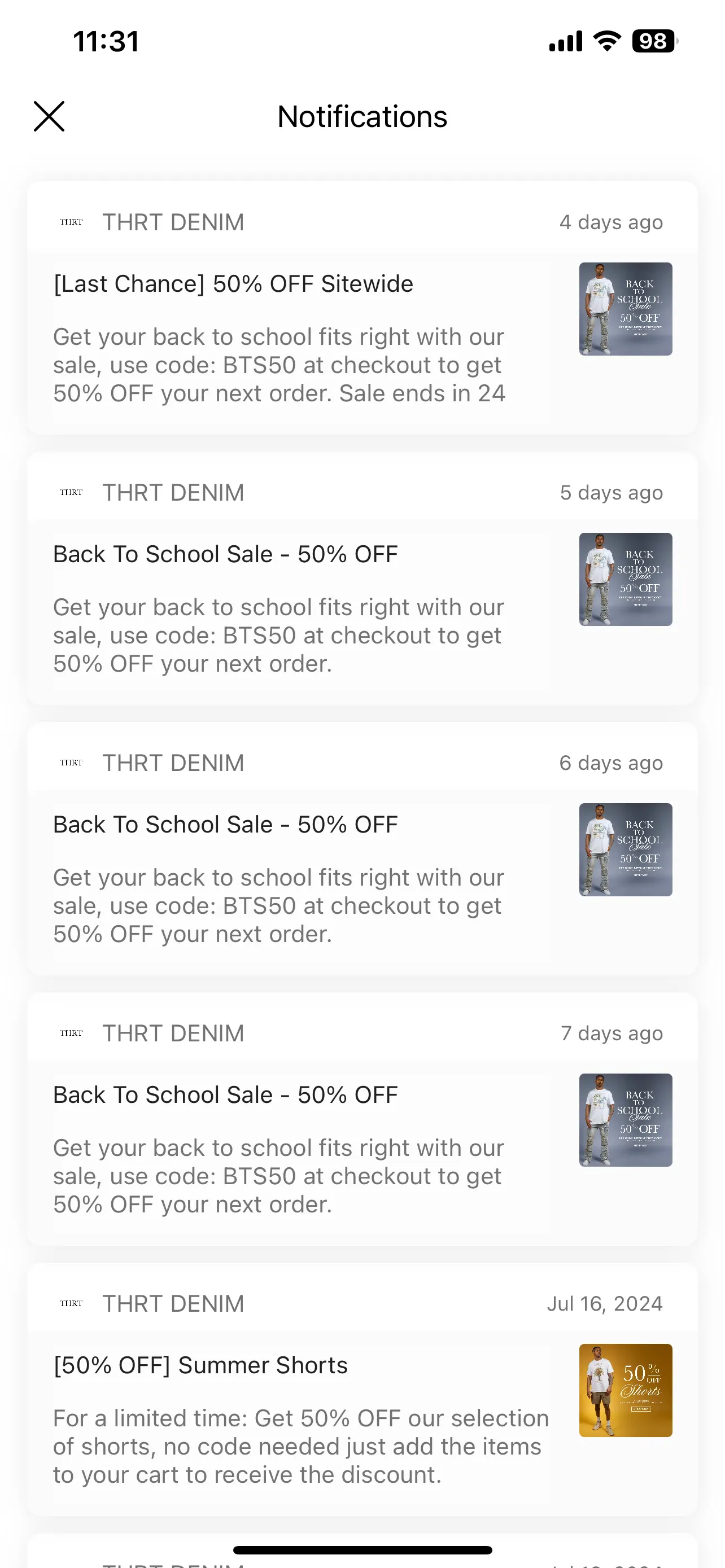Open the [Last Chance] 50% OFF Sitewide notification title

233,284
